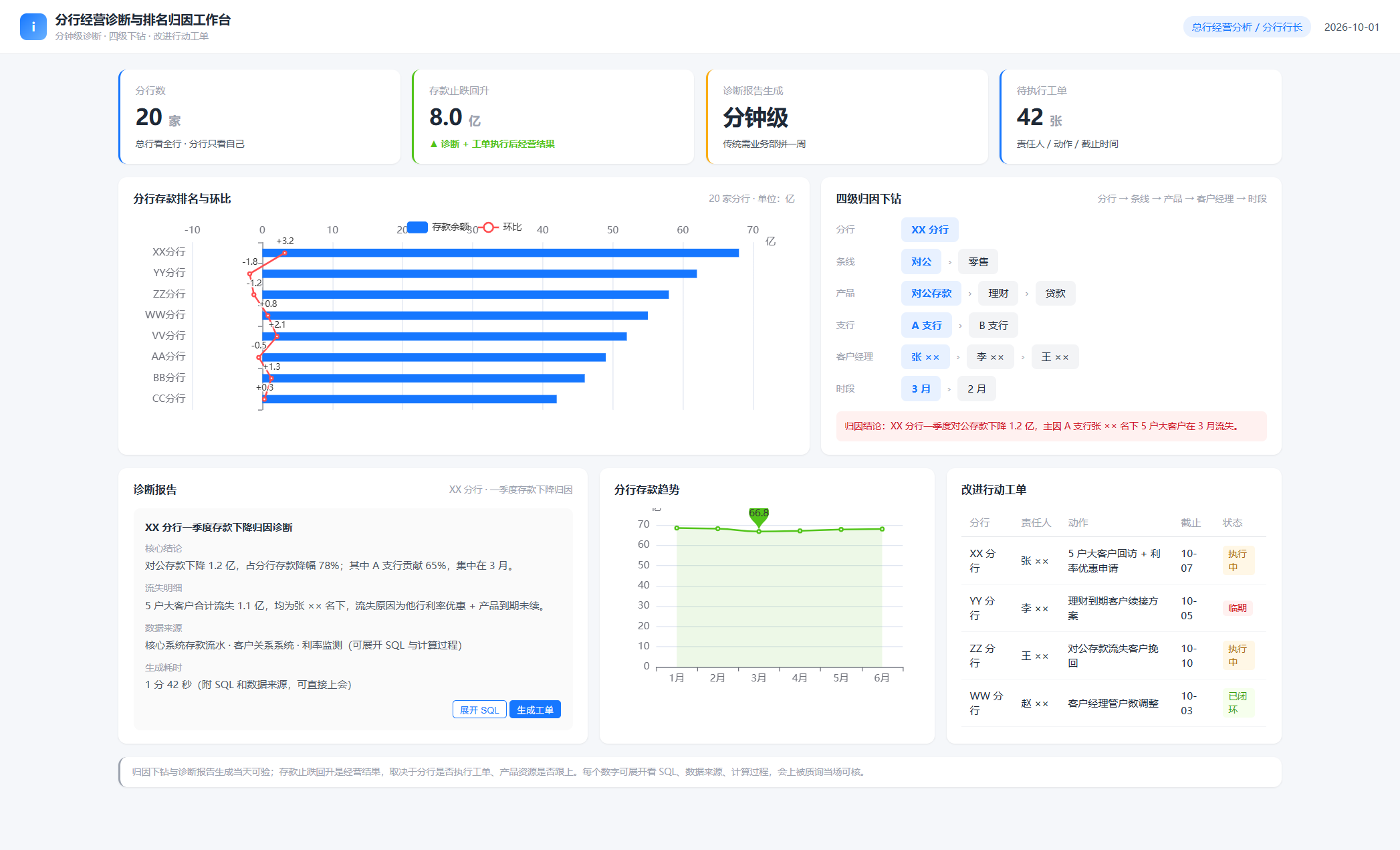This screenshot has height=850, width=1400.
Task: Switch to B 支行 sub-branch
Action: [994, 326]
